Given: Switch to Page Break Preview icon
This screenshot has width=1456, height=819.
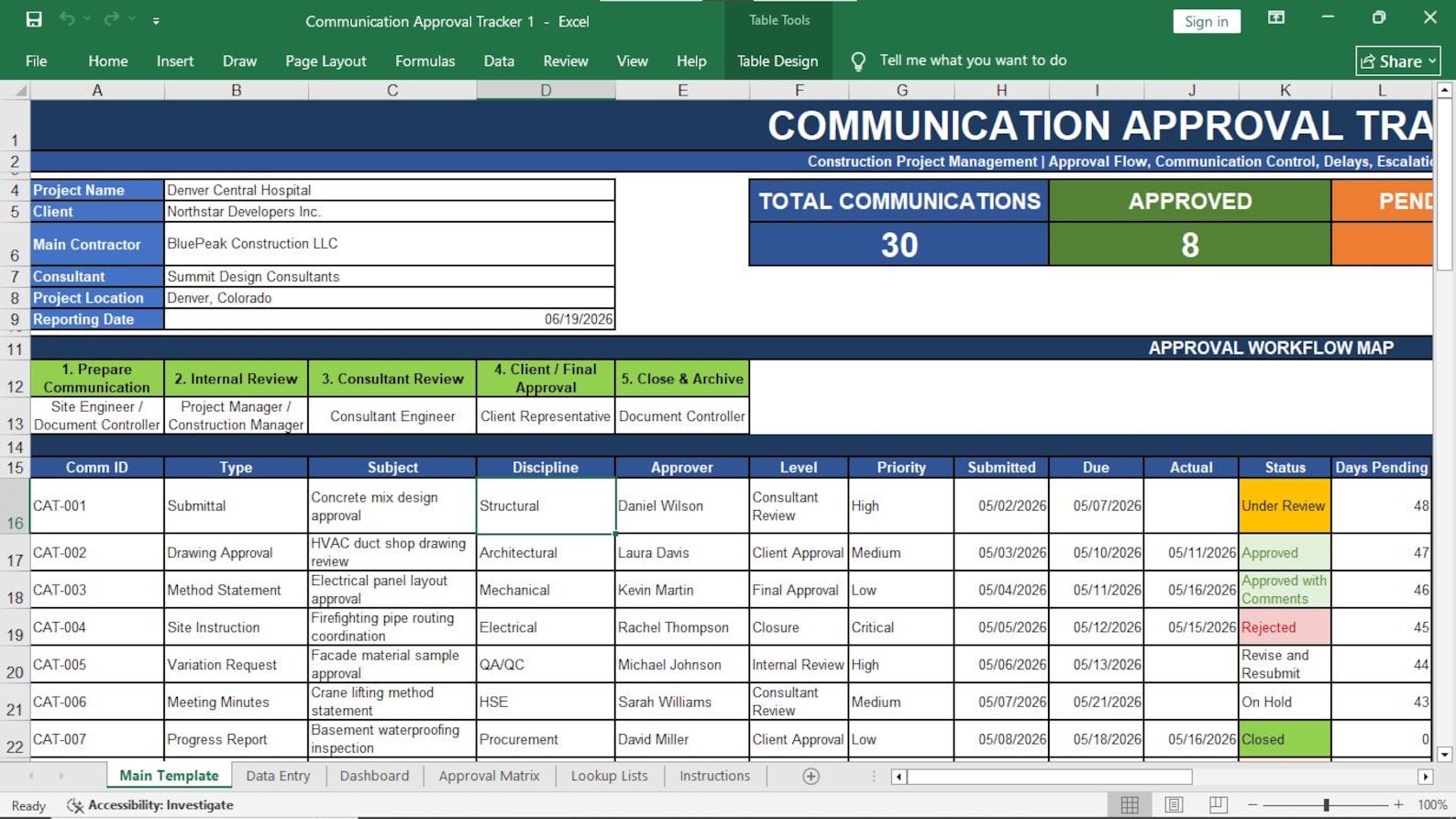Looking at the screenshot, I should pyautogui.click(x=1218, y=804).
